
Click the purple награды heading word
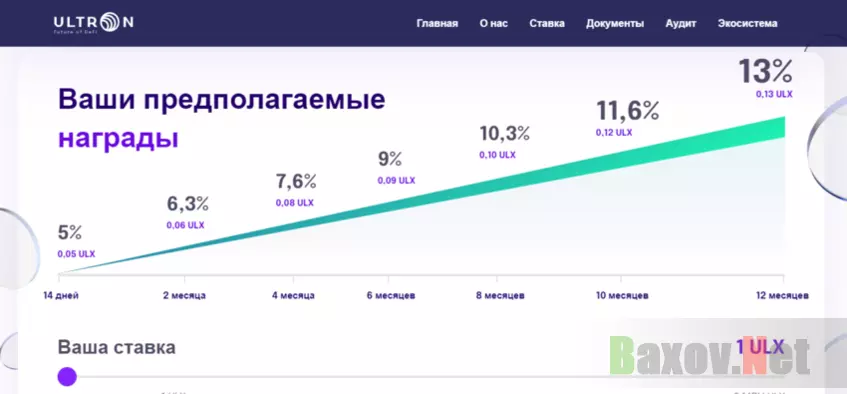click(x=118, y=139)
